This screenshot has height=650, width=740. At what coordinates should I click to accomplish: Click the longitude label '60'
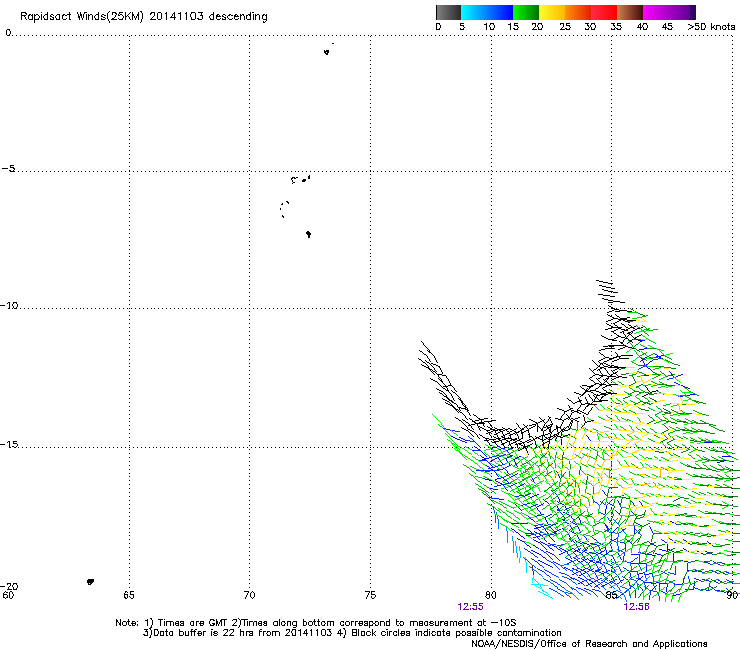tap(8, 595)
